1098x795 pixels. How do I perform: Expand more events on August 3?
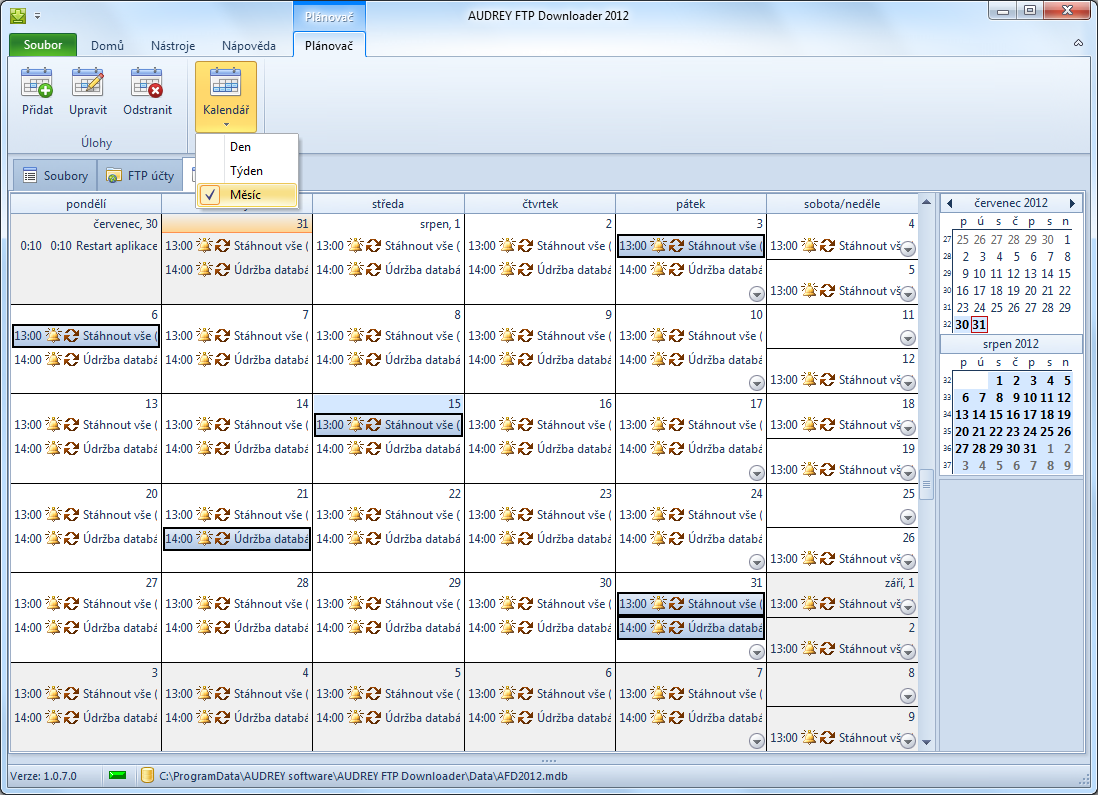tap(756, 294)
